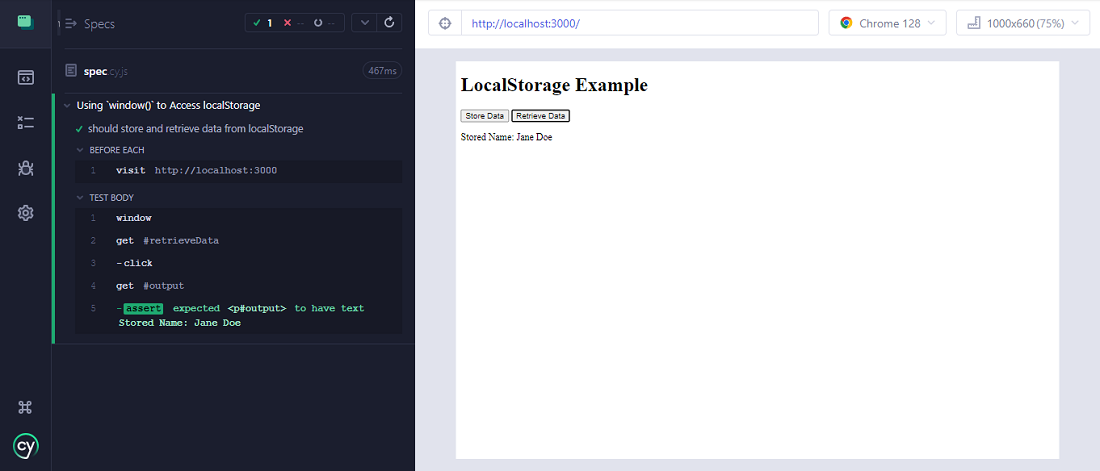Open keyboard shortcuts via command icon
1100x471 pixels.
26,407
